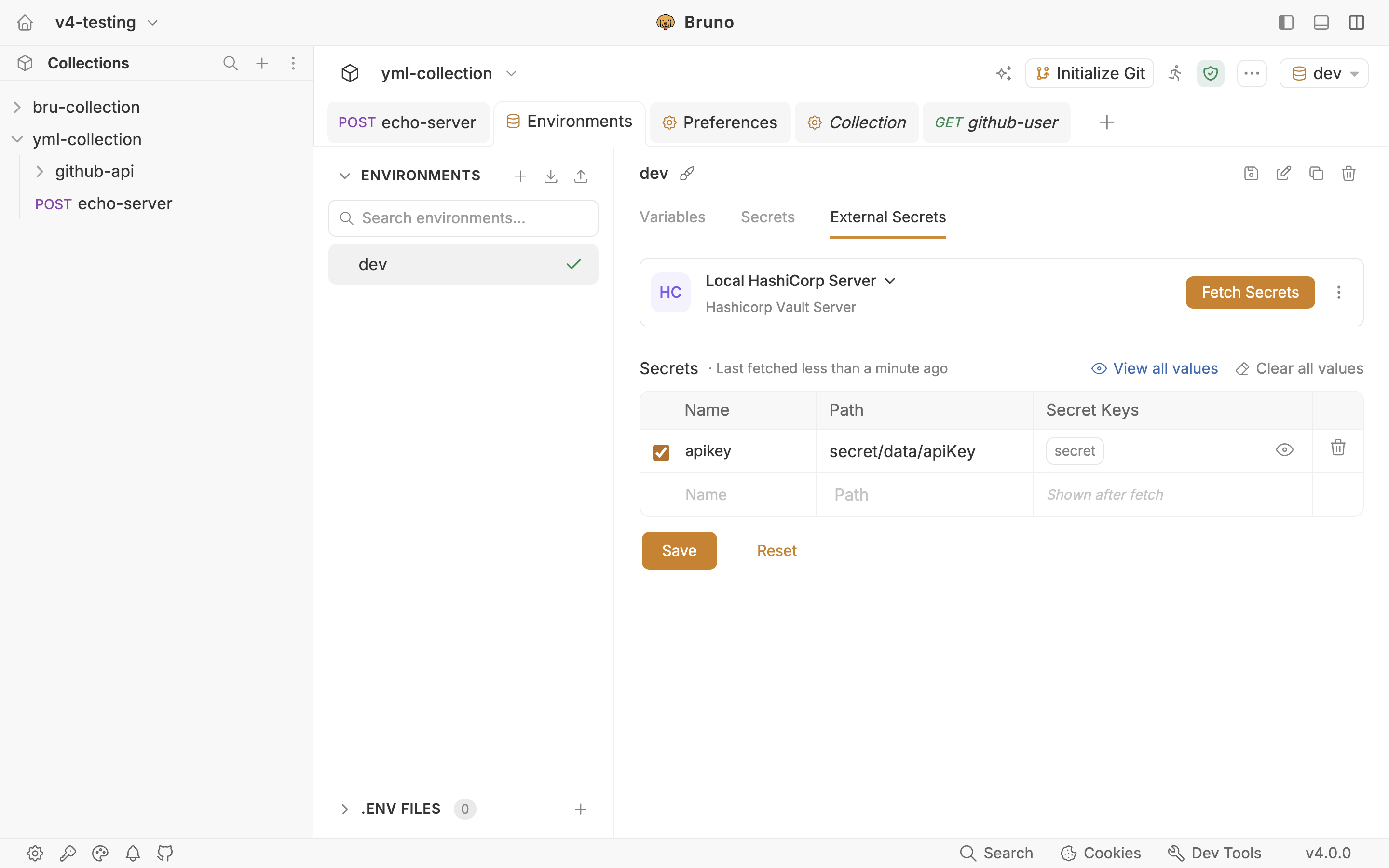Switch to the Variables tab

(x=672, y=217)
